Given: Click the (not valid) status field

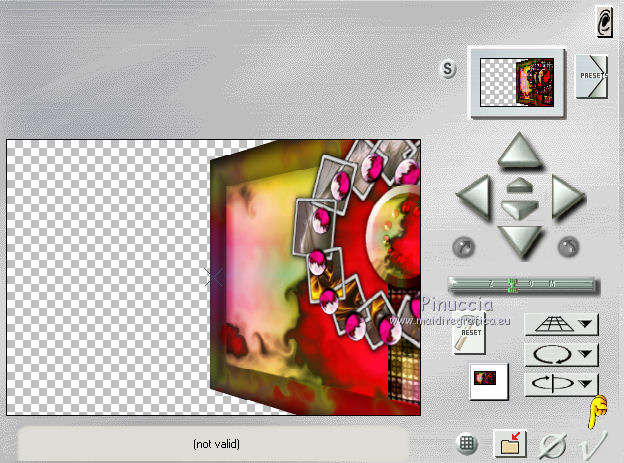Looking at the screenshot, I should coord(213,444).
